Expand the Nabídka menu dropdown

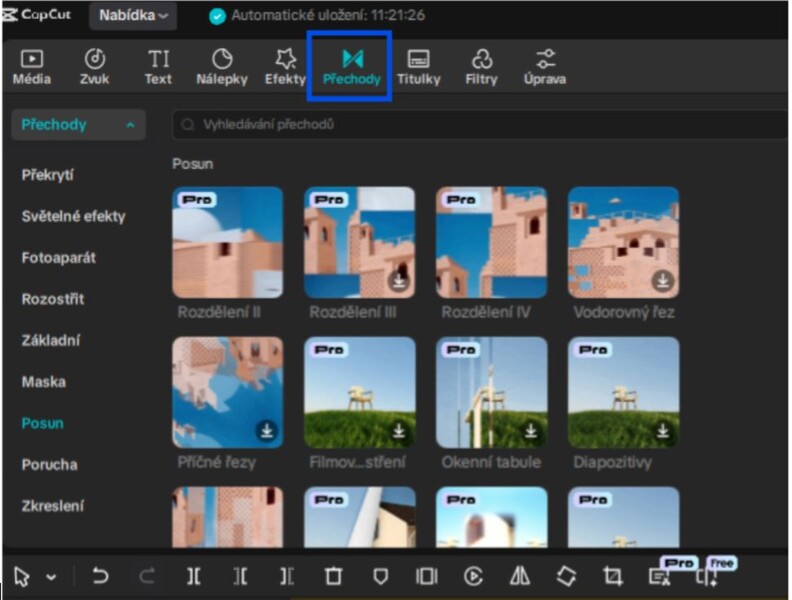click(x=134, y=15)
